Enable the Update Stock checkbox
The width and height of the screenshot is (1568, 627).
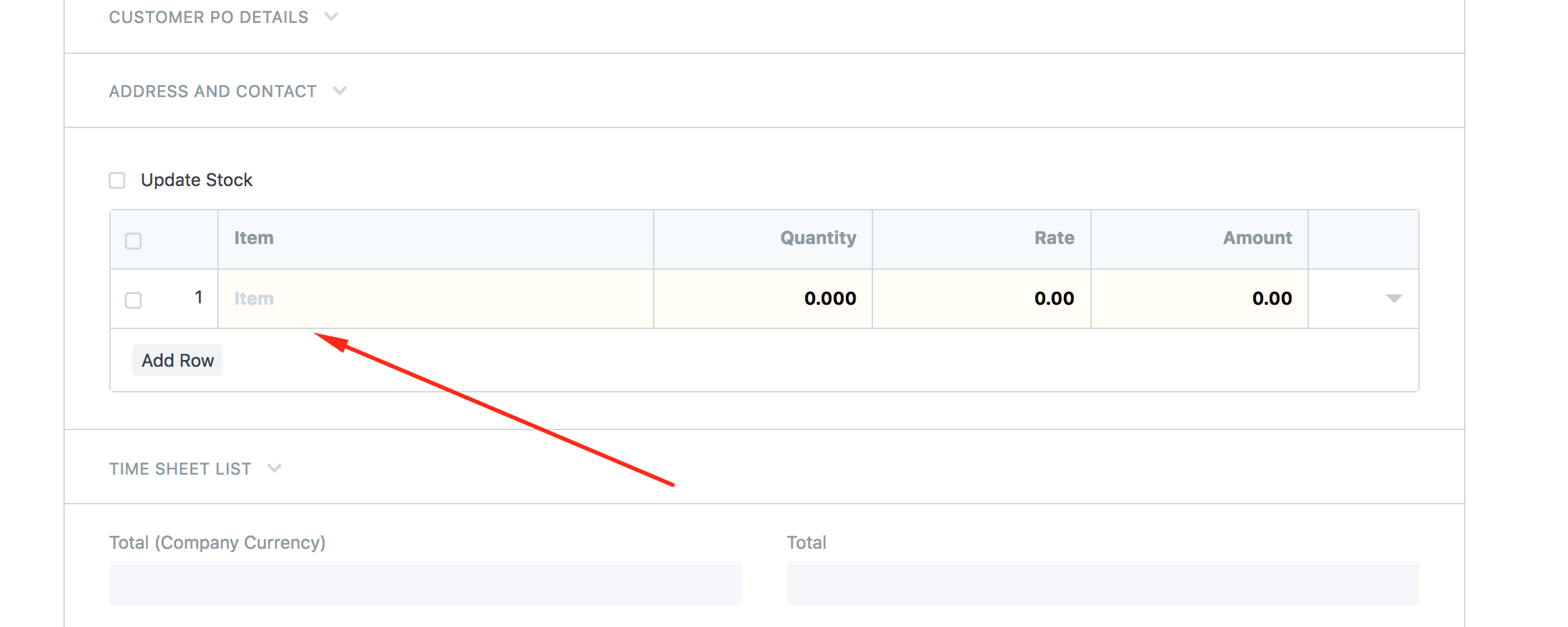pos(117,180)
